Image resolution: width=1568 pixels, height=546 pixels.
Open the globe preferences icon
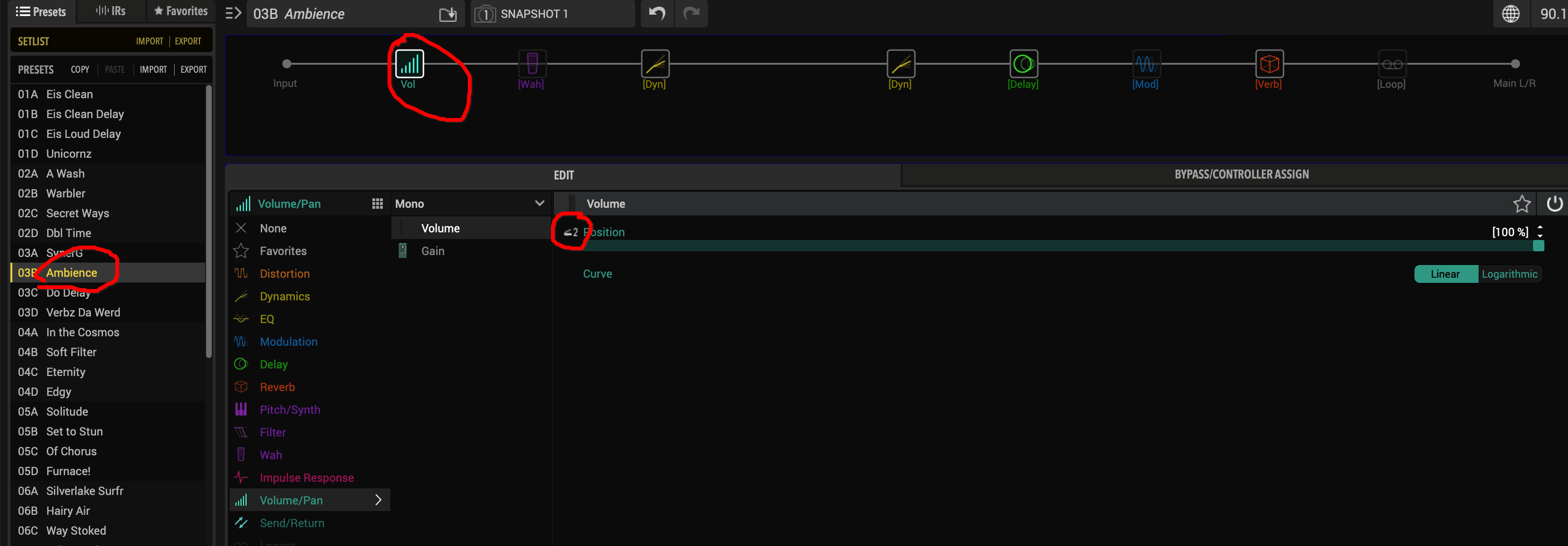point(1510,13)
